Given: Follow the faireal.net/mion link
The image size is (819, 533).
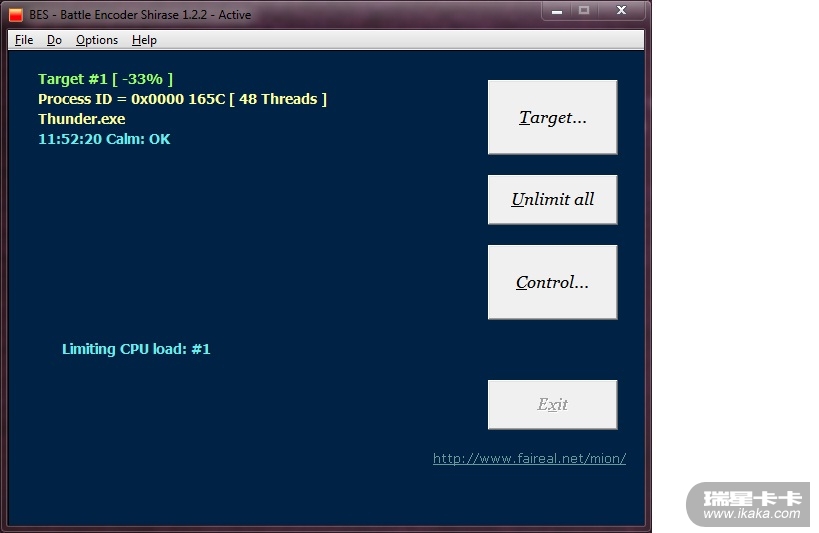Looking at the screenshot, I should [529, 458].
